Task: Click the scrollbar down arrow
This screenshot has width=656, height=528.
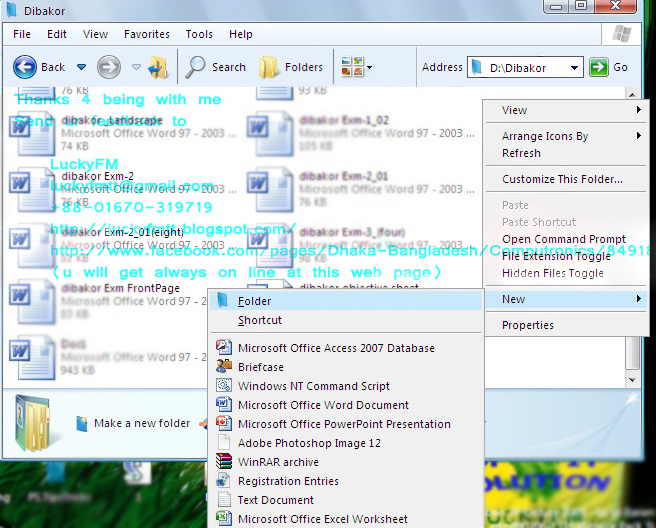Action: [x=632, y=379]
